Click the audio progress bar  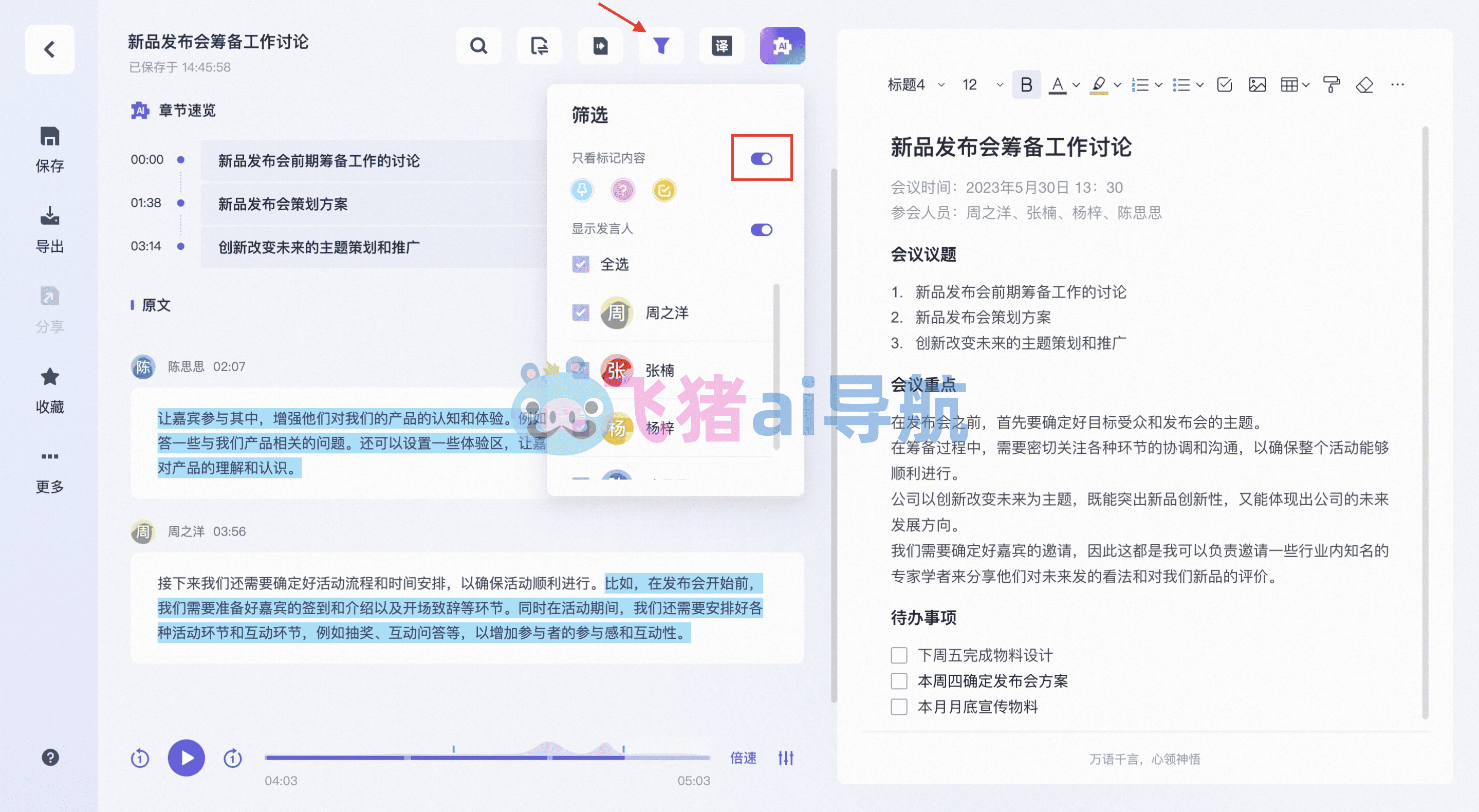coord(488,758)
